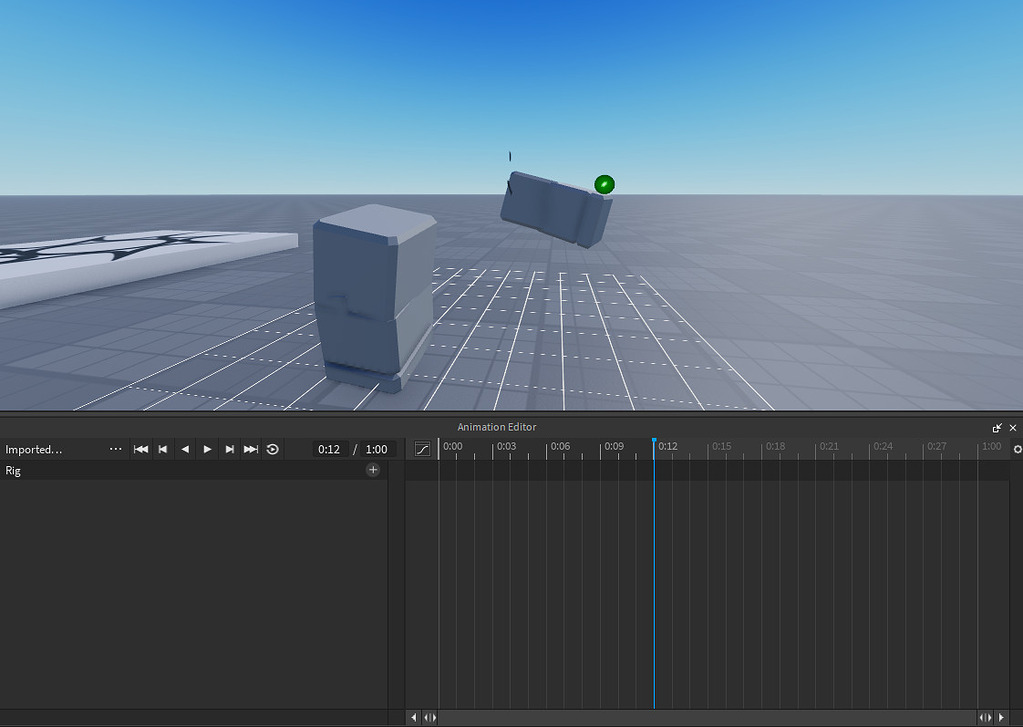Toggle looping playback
1023x727 pixels.
pos(272,449)
